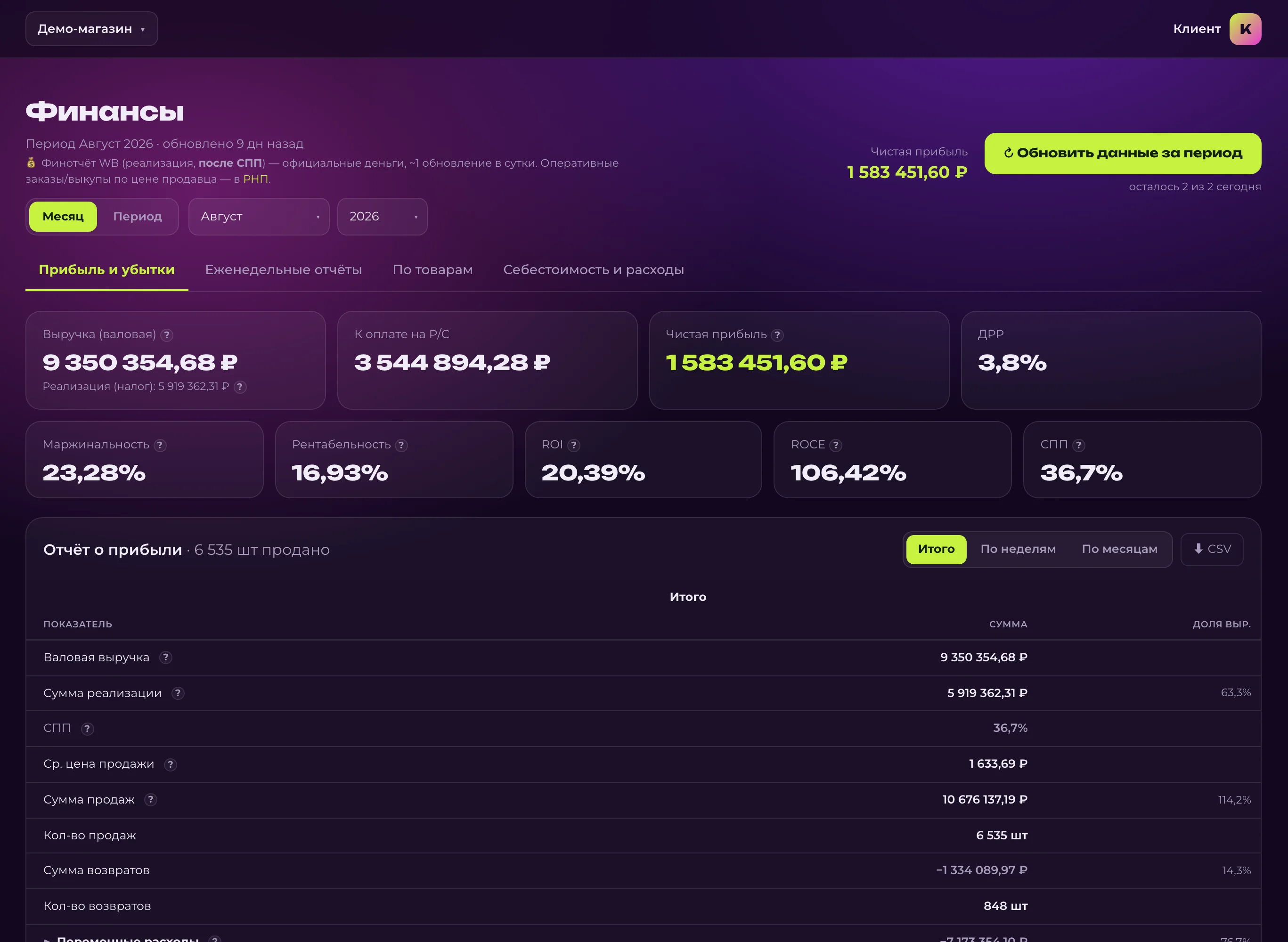Switch to Период mode
This screenshot has width=1288, height=942.
138,217
